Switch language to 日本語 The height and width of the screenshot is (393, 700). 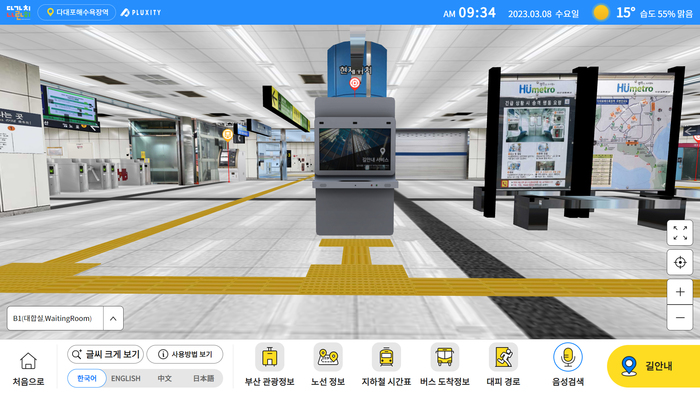[203, 378]
